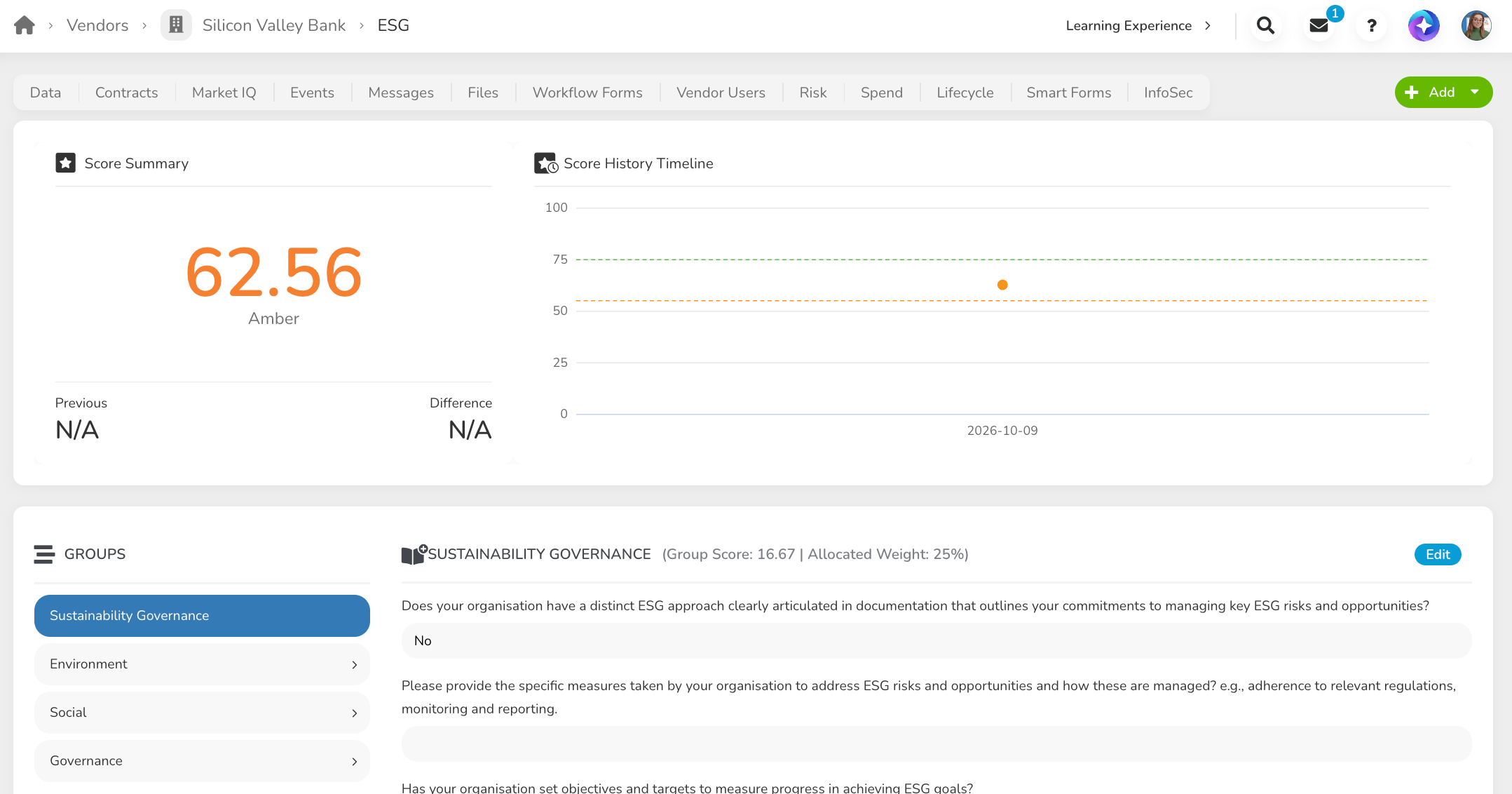This screenshot has height=794, width=1512.
Task: Switch to the Risk tab
Action: (813, 93)
